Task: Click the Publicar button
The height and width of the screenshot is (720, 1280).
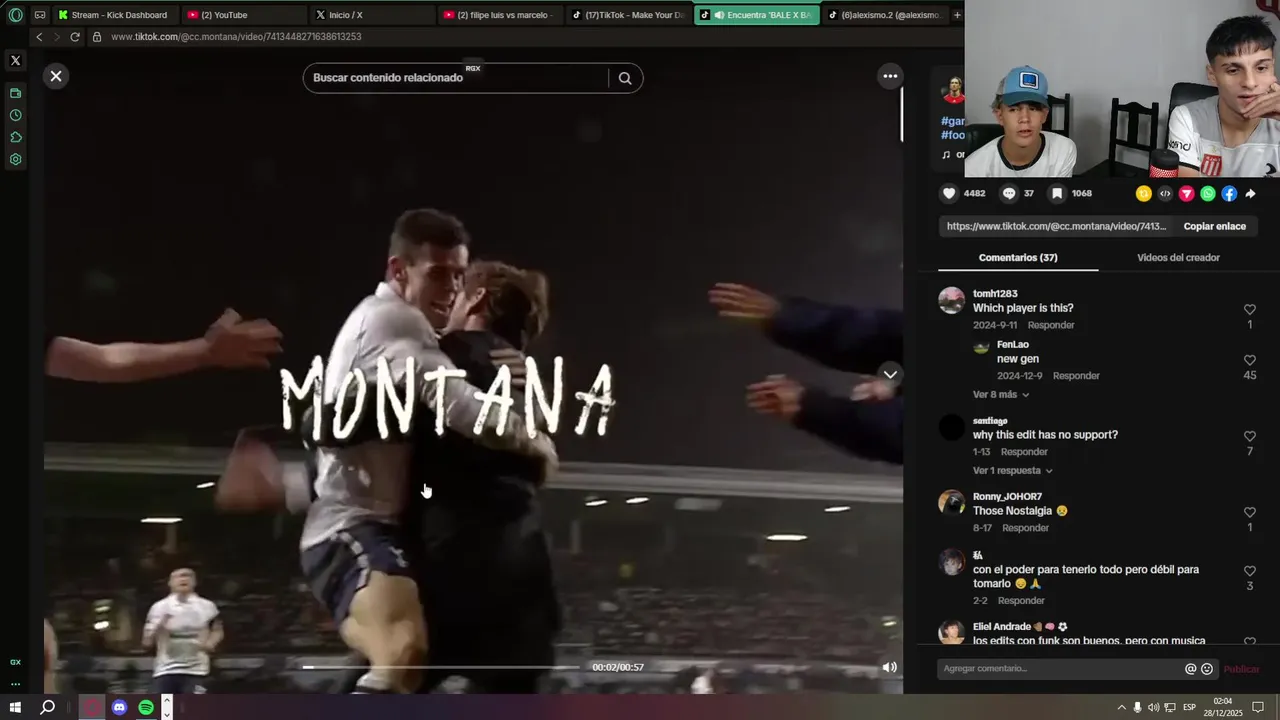Action: pyautogui.click(x=1241, y=669)
